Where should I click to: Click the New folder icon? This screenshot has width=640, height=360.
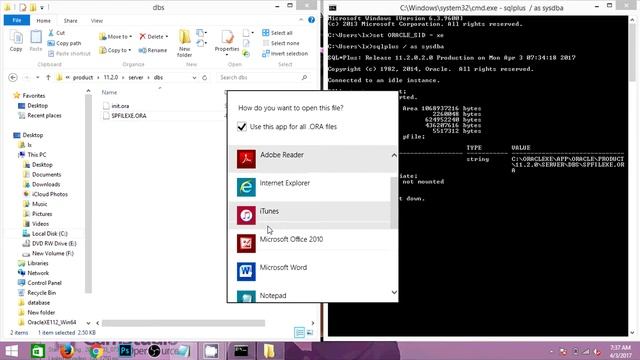(x=184, y=43)
